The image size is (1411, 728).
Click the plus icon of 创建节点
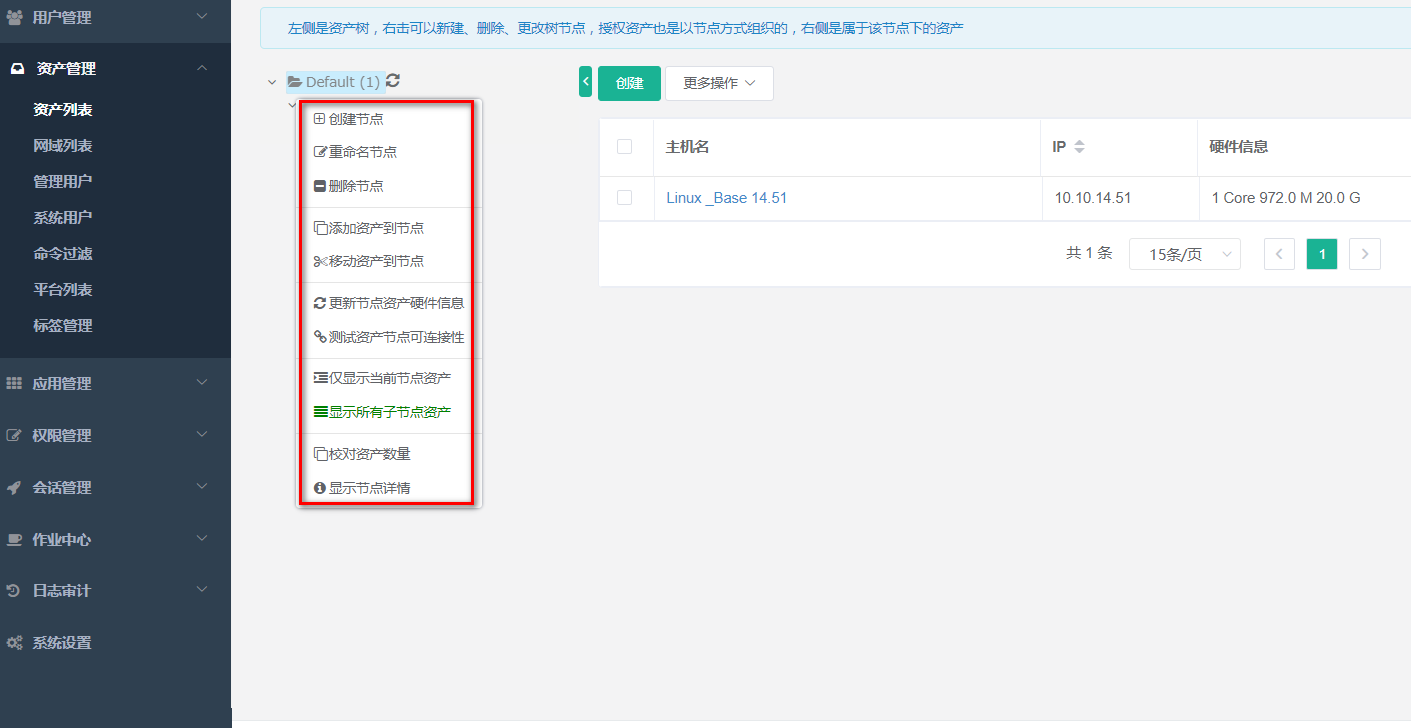(320, 119)
